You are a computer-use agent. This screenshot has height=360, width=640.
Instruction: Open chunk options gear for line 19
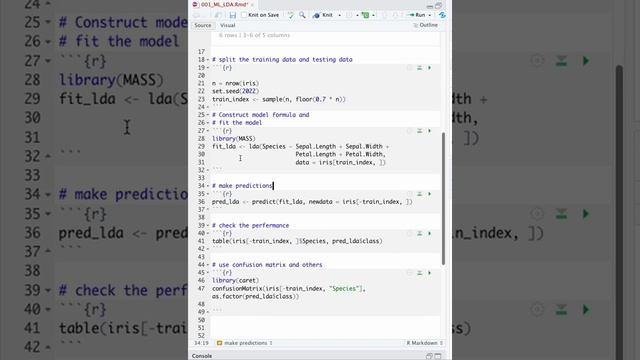pyautogui.click(x=409, y=68)
